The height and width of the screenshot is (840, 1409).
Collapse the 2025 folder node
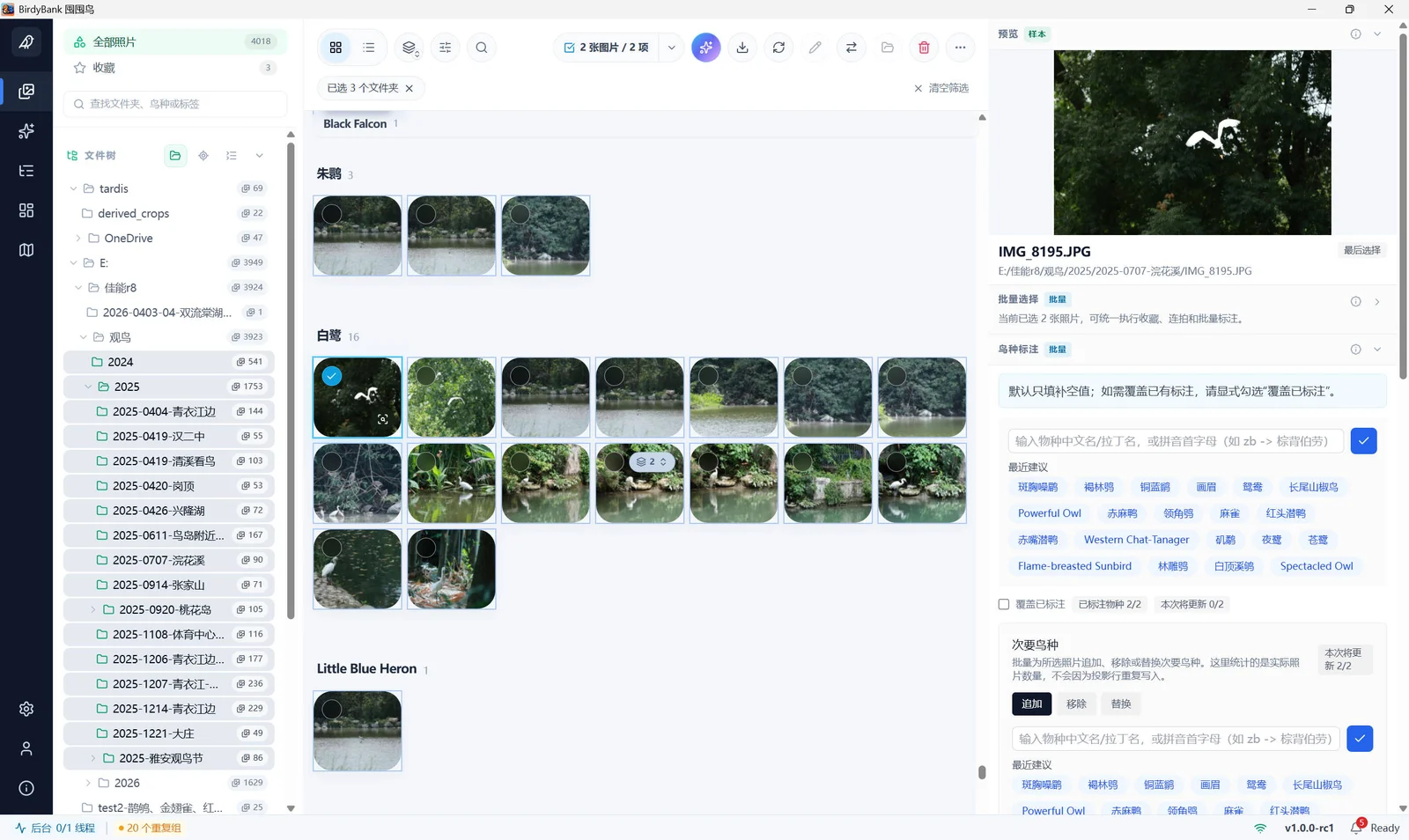coord(88,387)
